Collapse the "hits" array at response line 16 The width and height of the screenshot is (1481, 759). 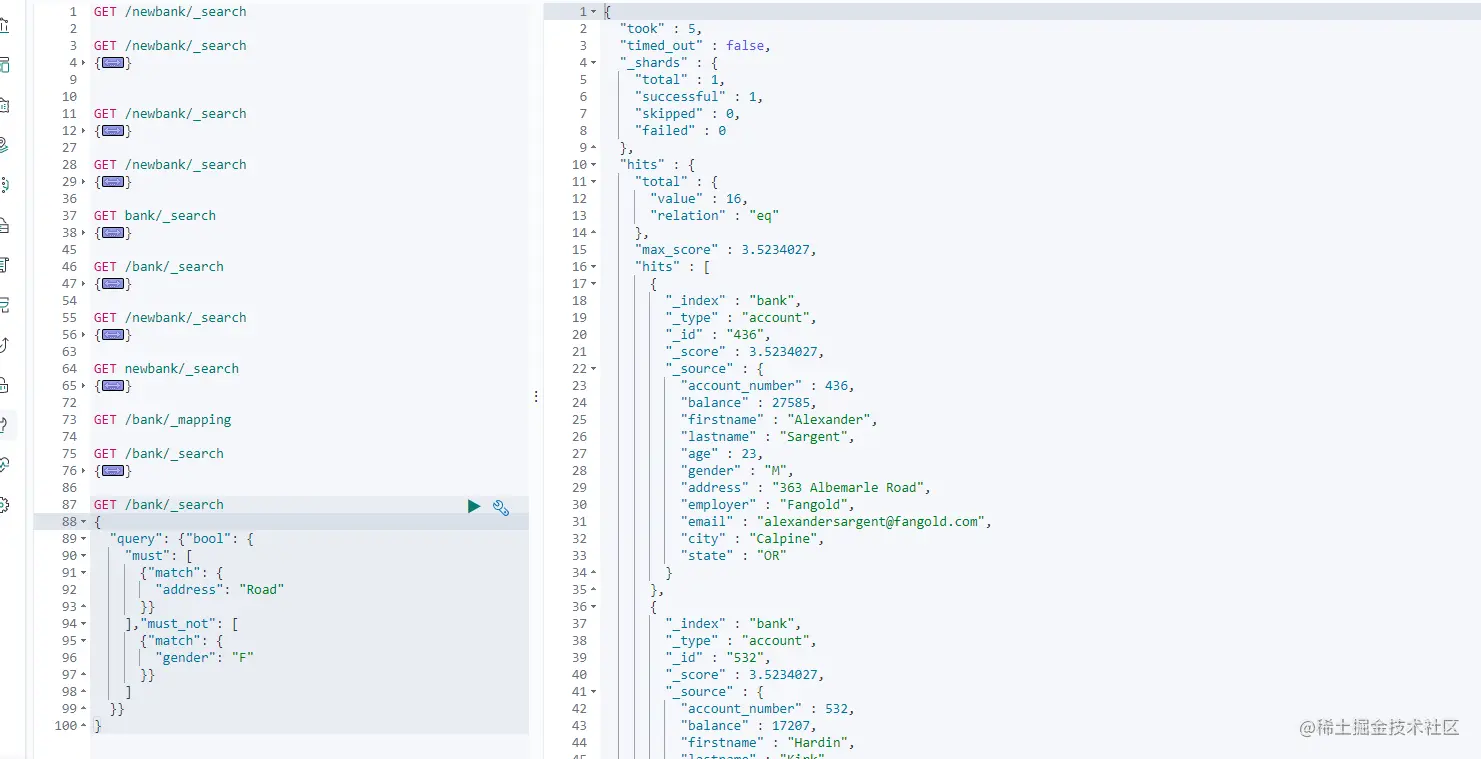pos(594,267)
